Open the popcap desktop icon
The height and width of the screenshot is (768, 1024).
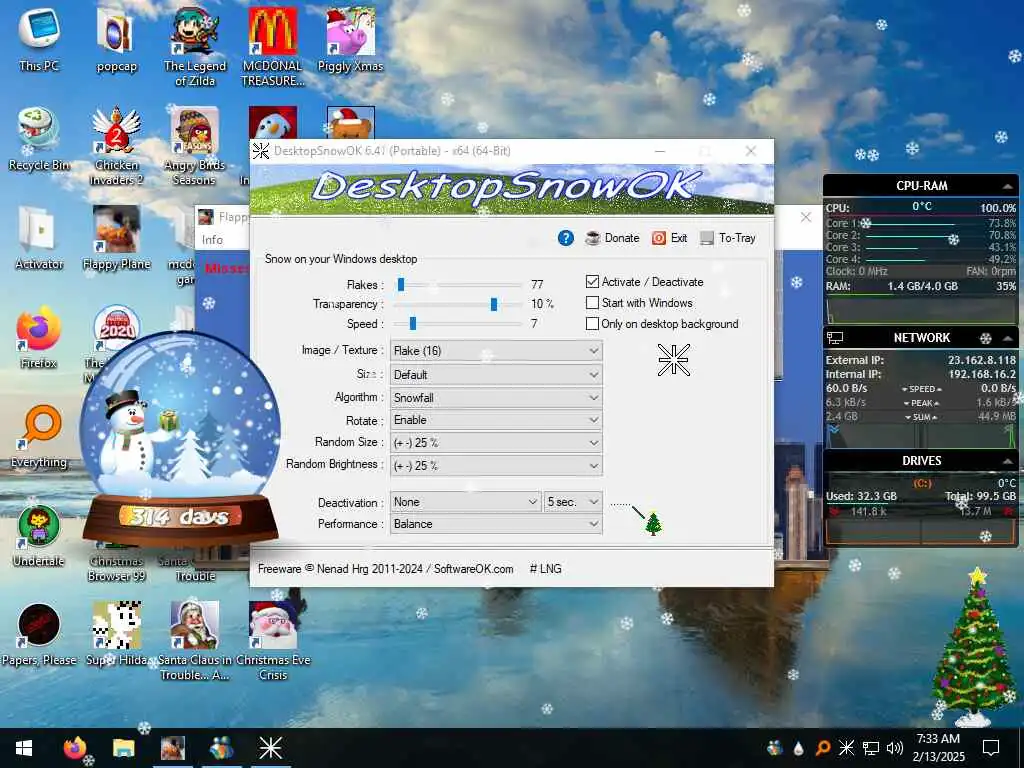pos(116,40)
